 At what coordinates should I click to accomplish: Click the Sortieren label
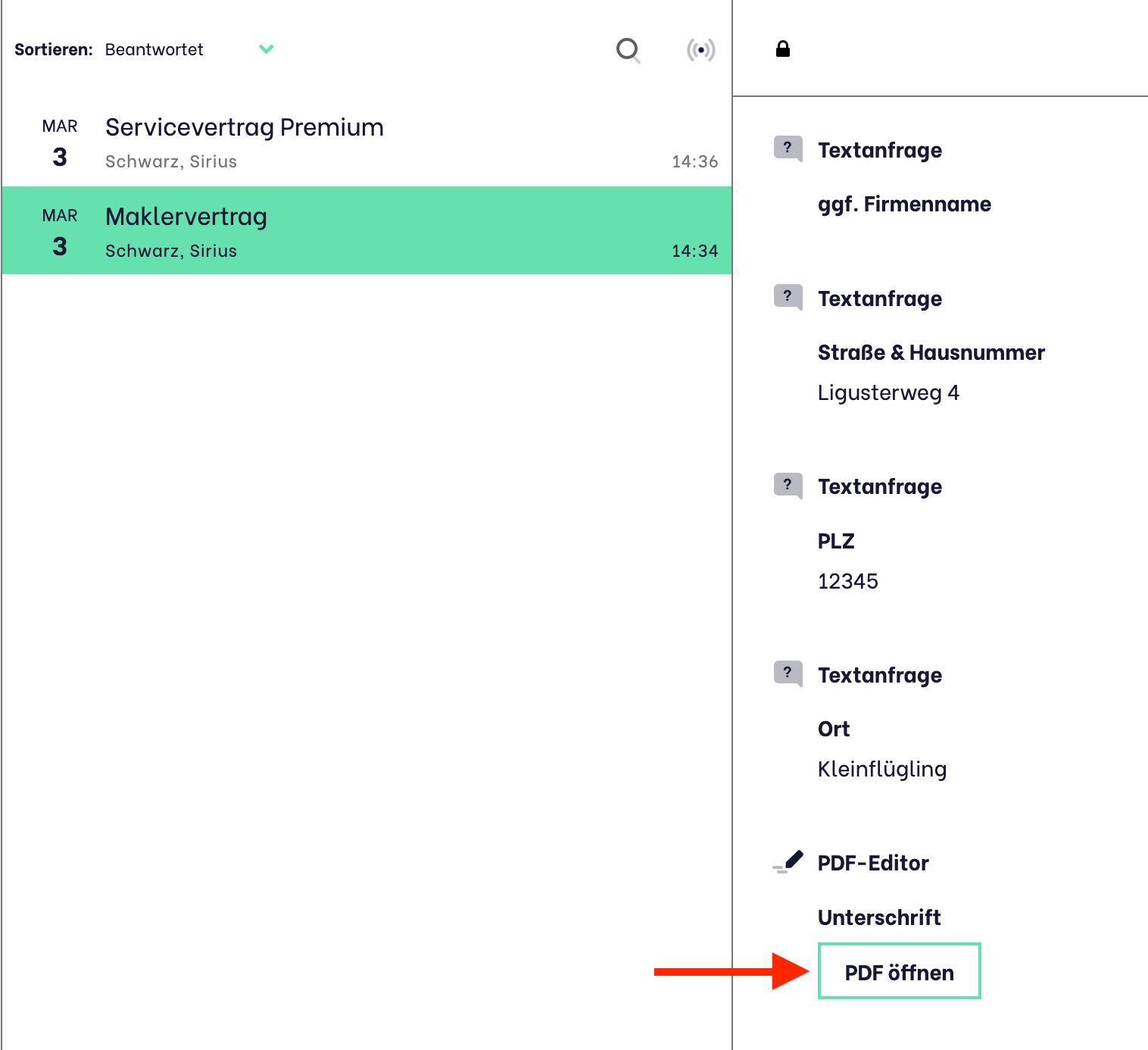[x=53, y=50]
